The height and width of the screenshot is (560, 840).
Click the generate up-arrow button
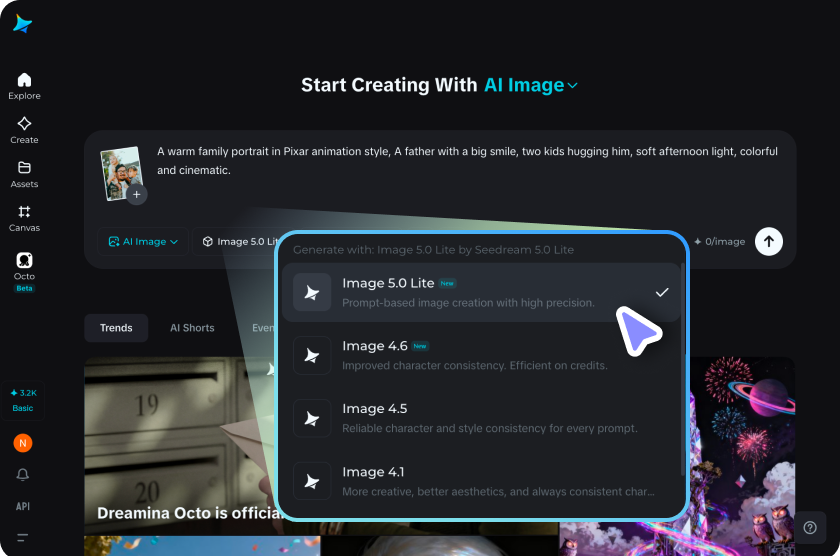point(769,242)
